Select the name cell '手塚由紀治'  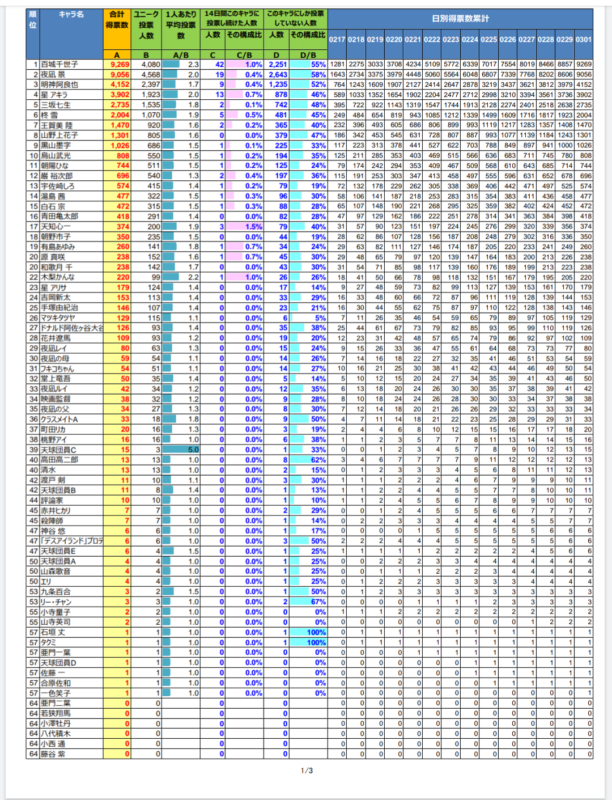coord(71,308)
